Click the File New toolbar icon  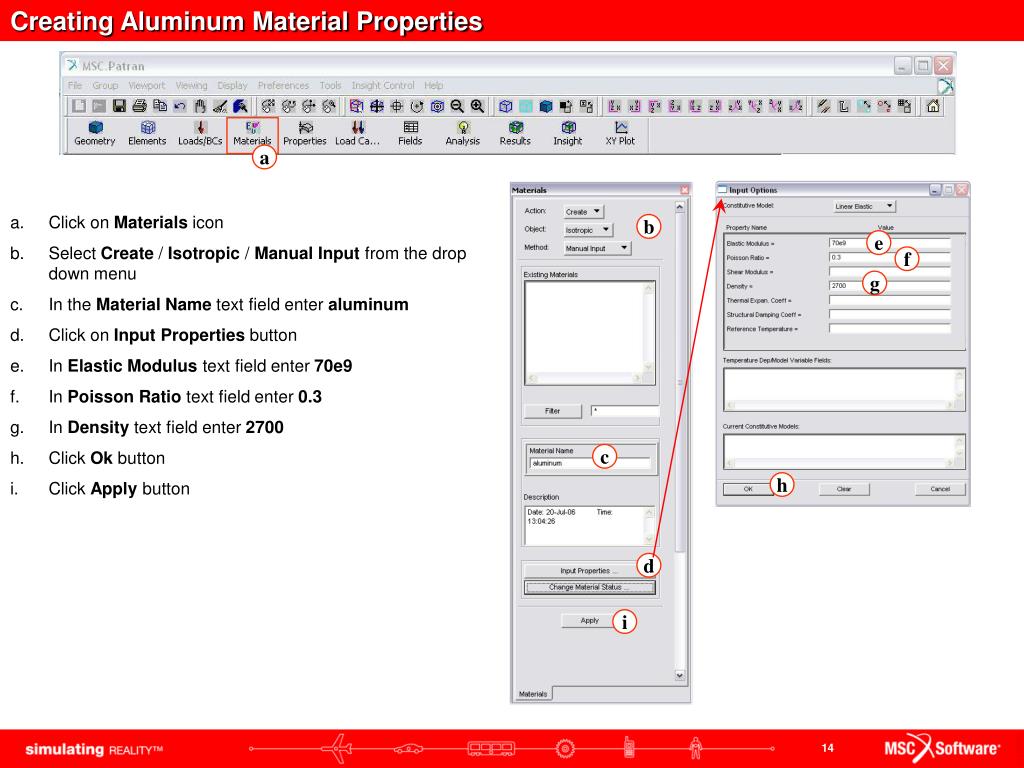coord(79,106)
